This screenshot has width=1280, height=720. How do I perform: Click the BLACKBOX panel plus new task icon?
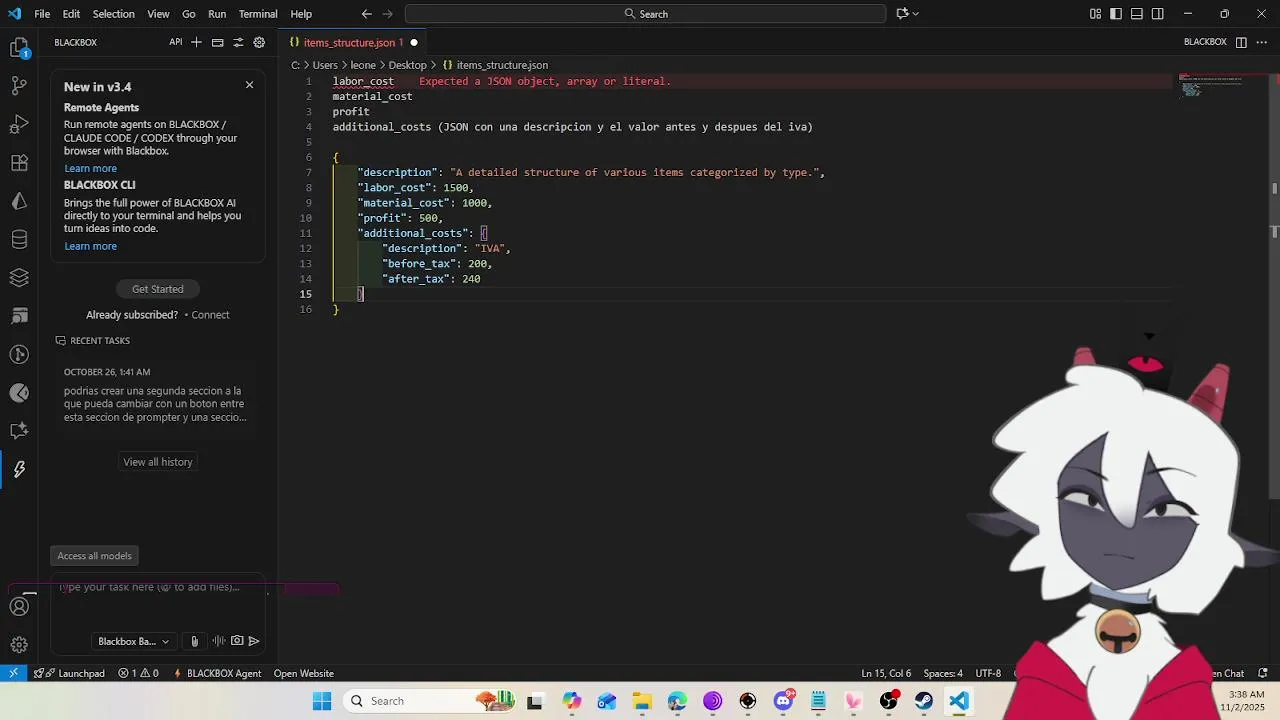coord(196,42)
